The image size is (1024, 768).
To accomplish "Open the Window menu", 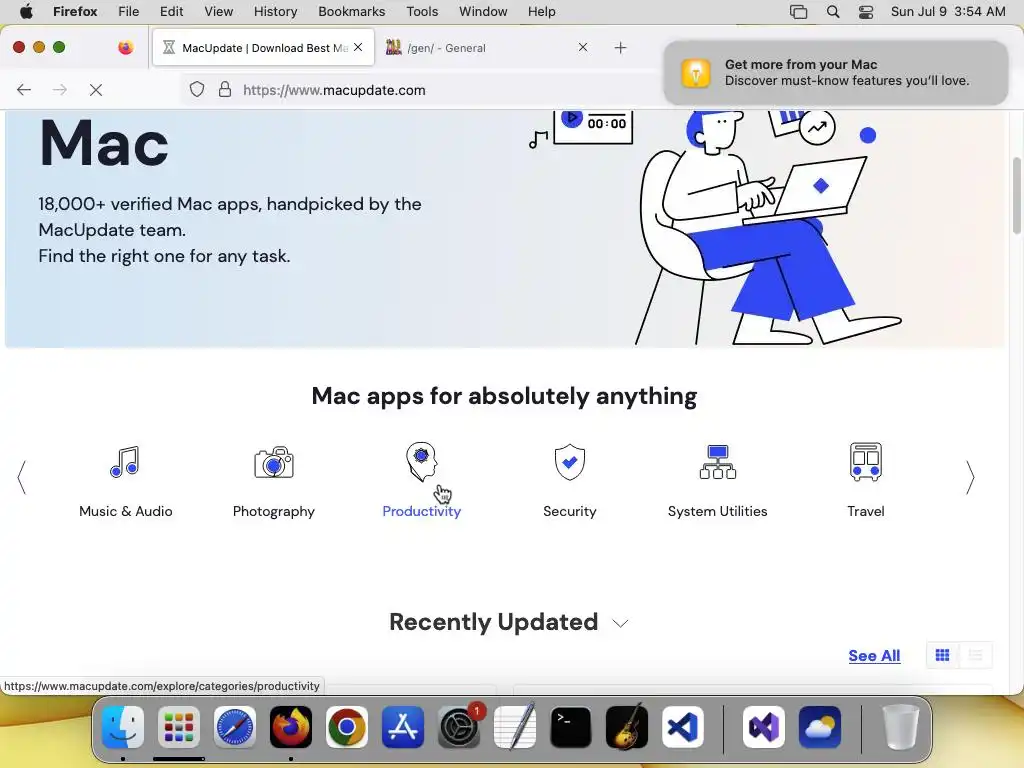I will (483, 12).
